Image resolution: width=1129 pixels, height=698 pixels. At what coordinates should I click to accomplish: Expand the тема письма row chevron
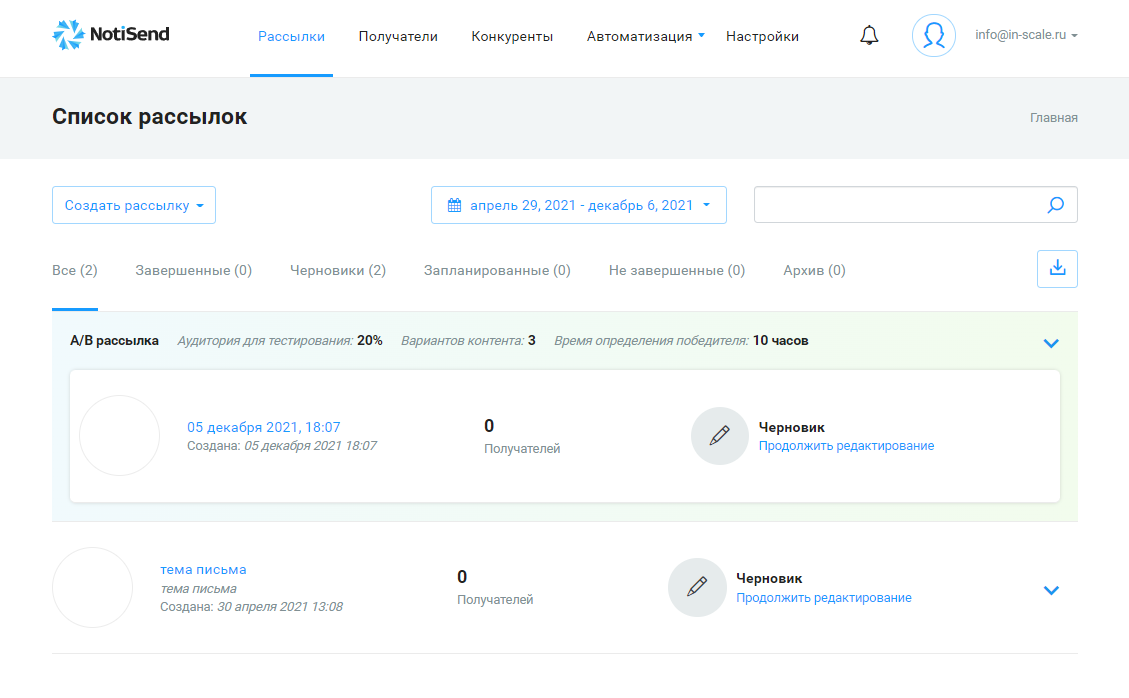(1051, 590)
